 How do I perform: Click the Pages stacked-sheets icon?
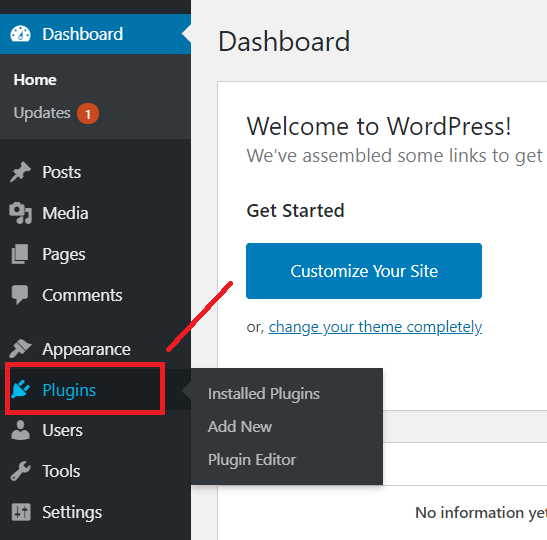pos(20,254)
